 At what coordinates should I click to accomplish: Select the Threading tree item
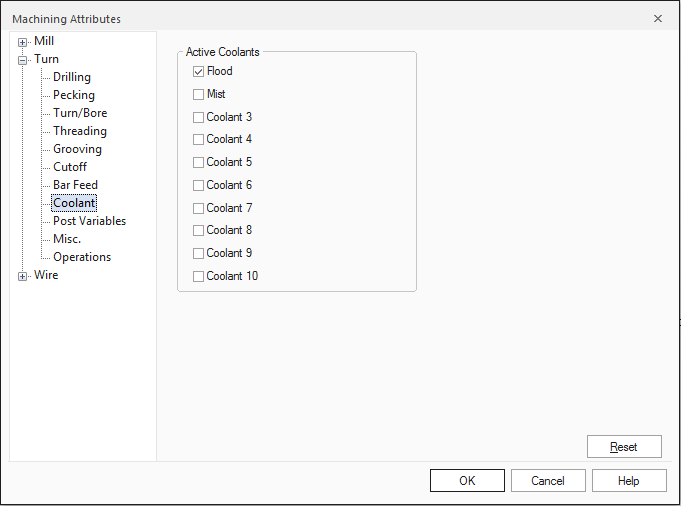pyautogui.click(x=80, y=131)
